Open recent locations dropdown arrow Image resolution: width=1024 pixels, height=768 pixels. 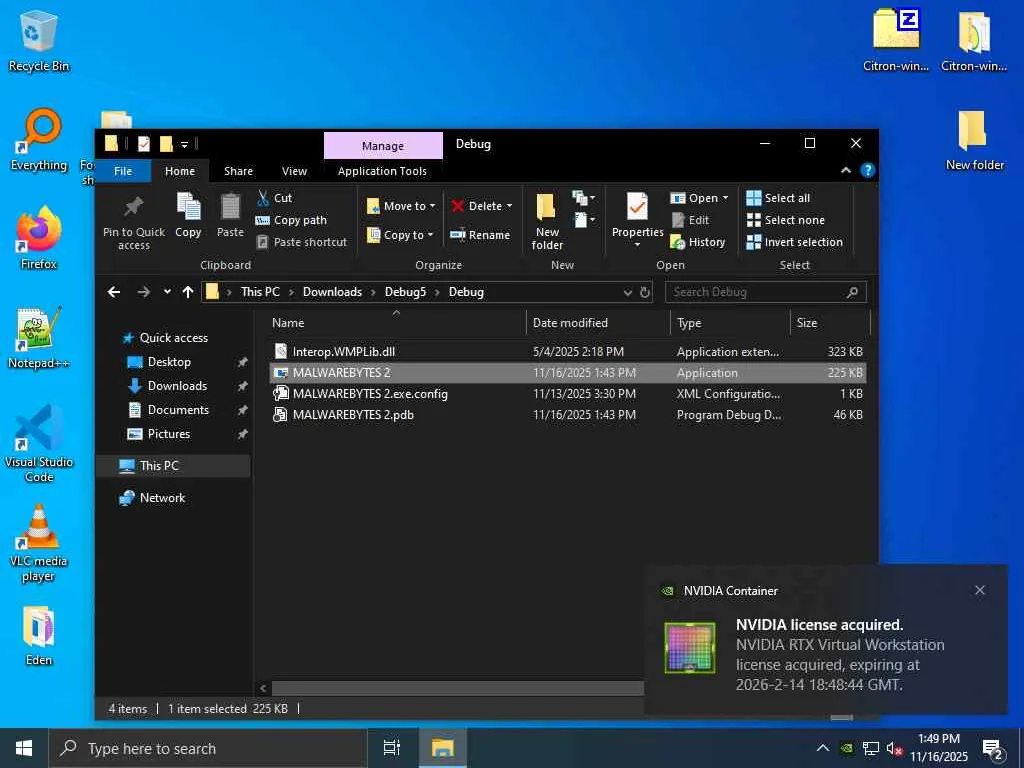point(167,292)
